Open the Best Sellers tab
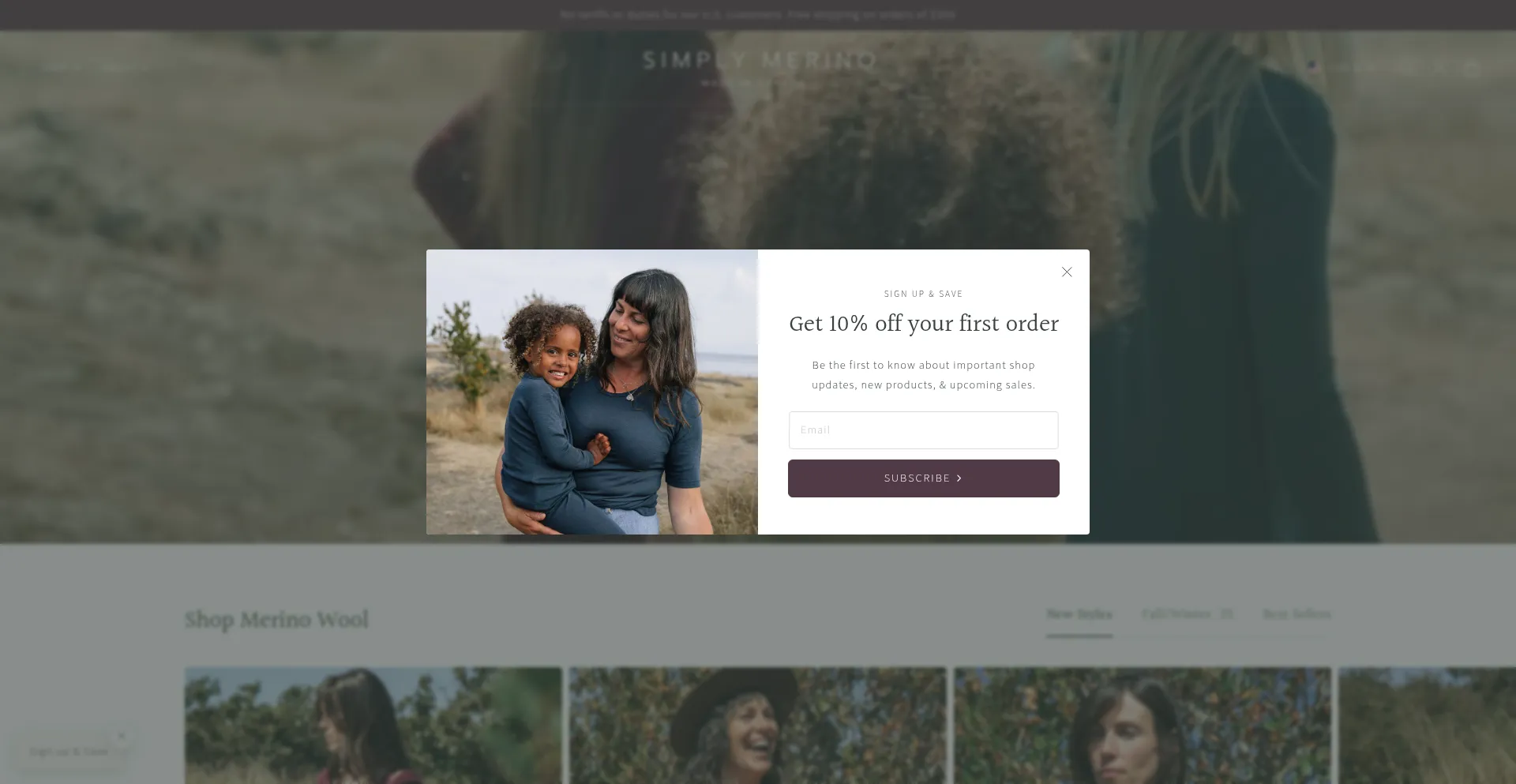 coord(1296,614)
